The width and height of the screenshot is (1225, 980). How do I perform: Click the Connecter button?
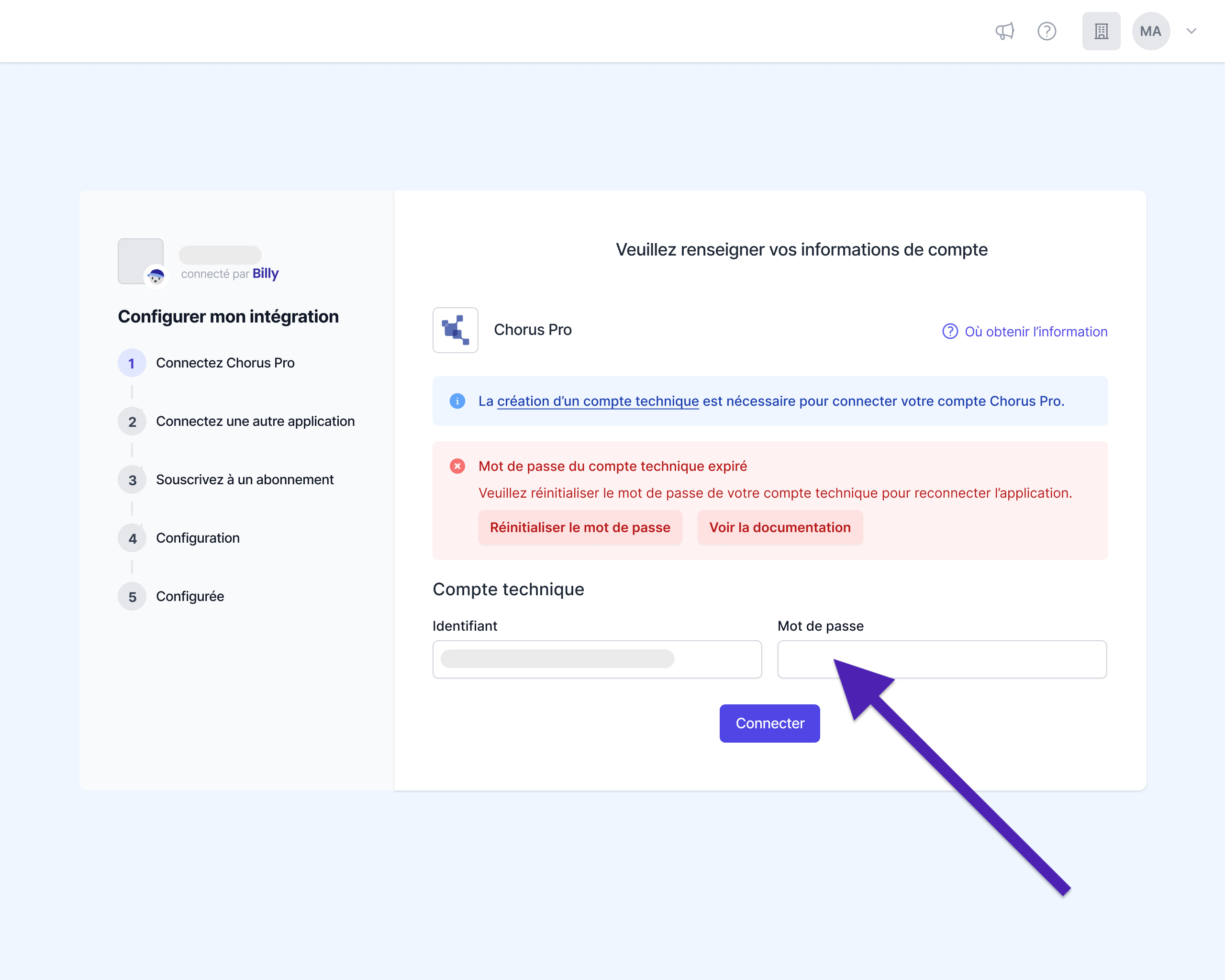coord(769,723)
